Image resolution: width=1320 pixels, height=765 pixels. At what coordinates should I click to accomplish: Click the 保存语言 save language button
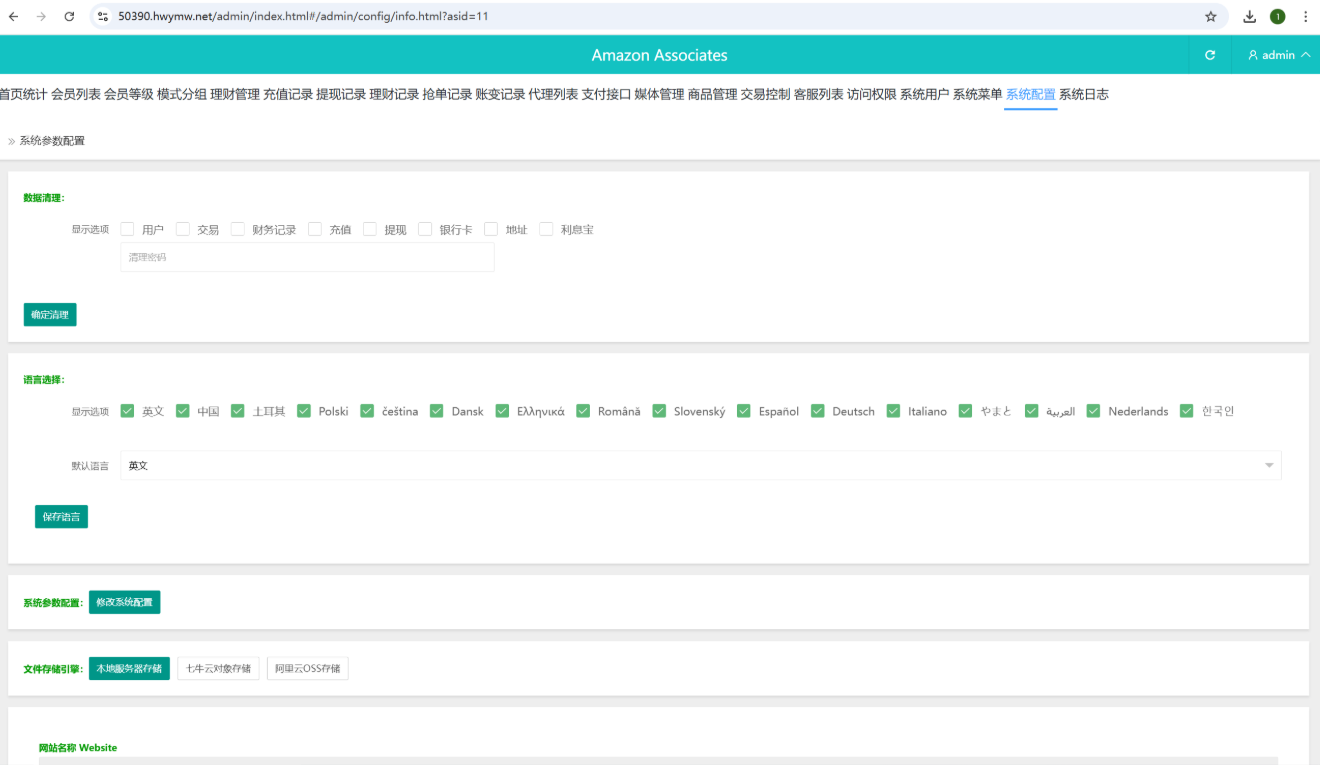tap(61, 516)
